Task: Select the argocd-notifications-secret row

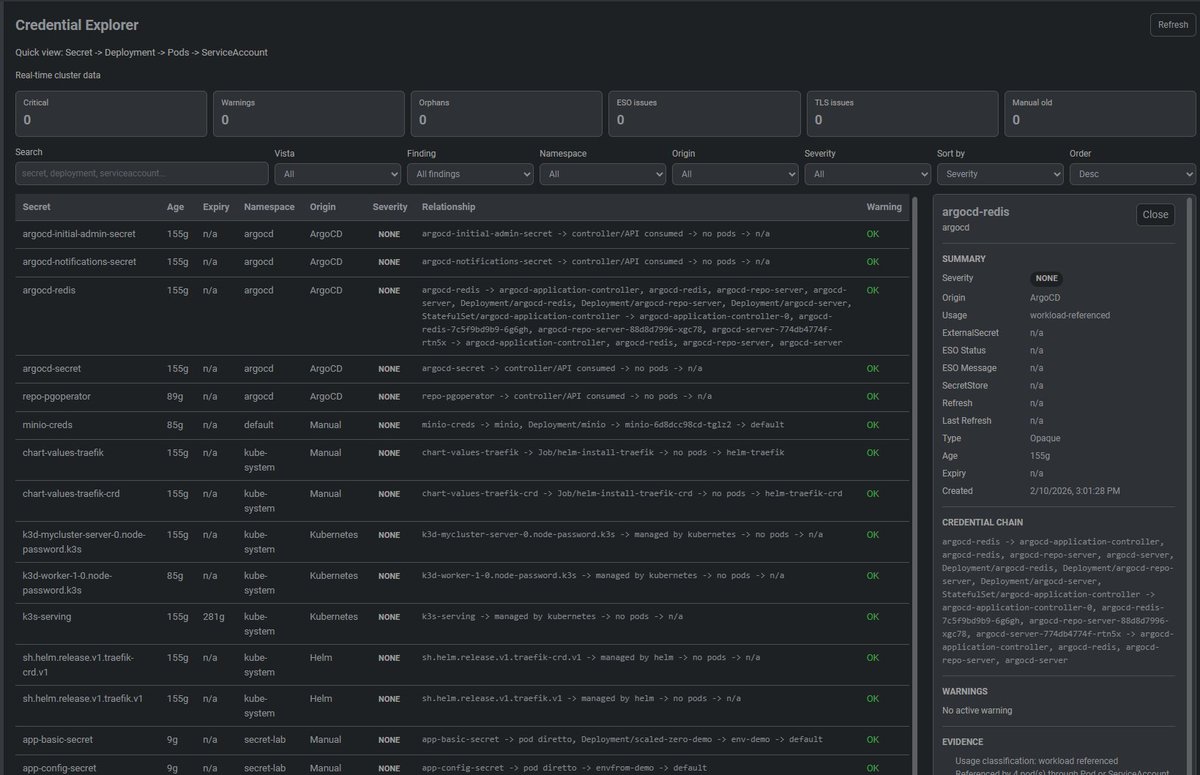Action: (x=463, y=261)
